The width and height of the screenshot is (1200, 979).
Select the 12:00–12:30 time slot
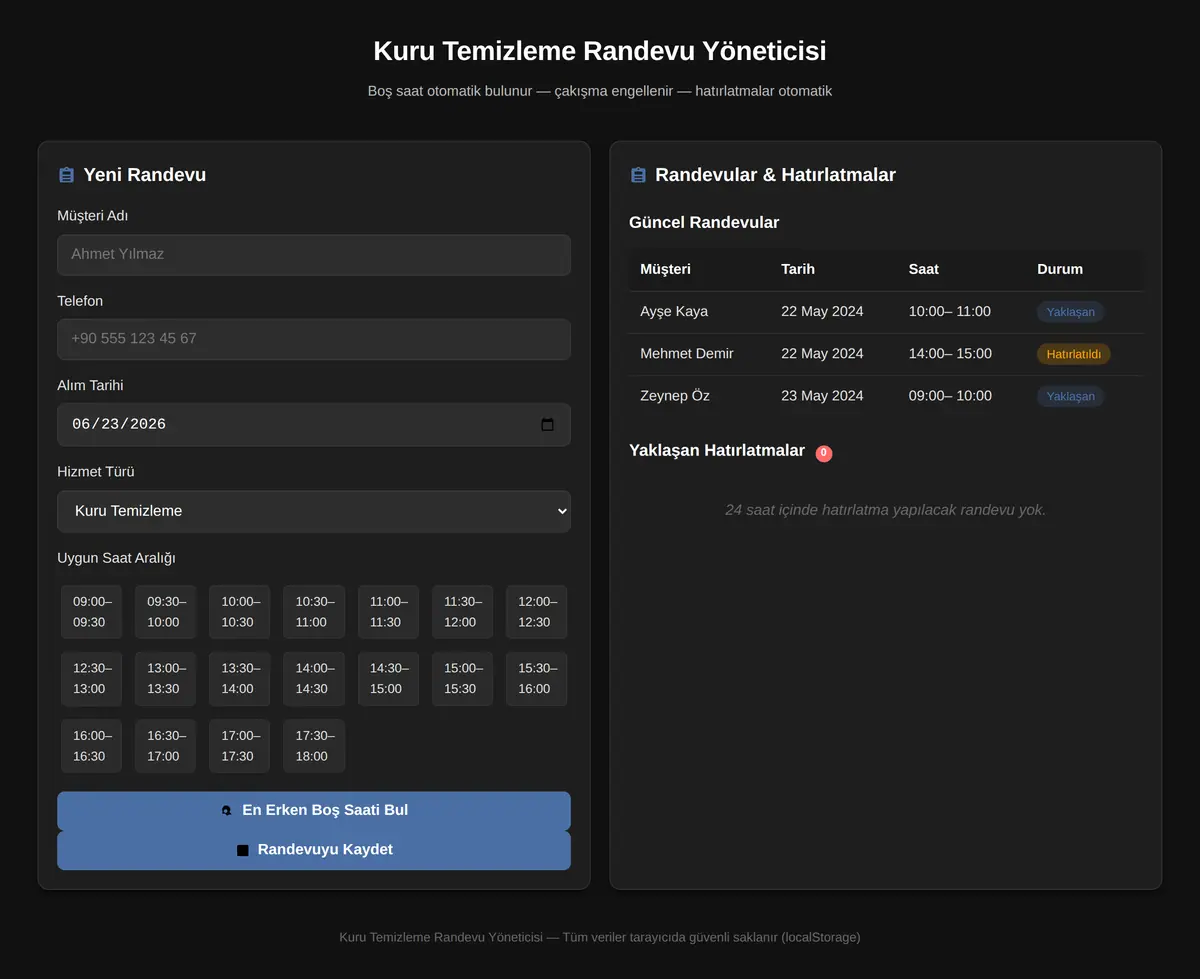[x=536, y=612]
